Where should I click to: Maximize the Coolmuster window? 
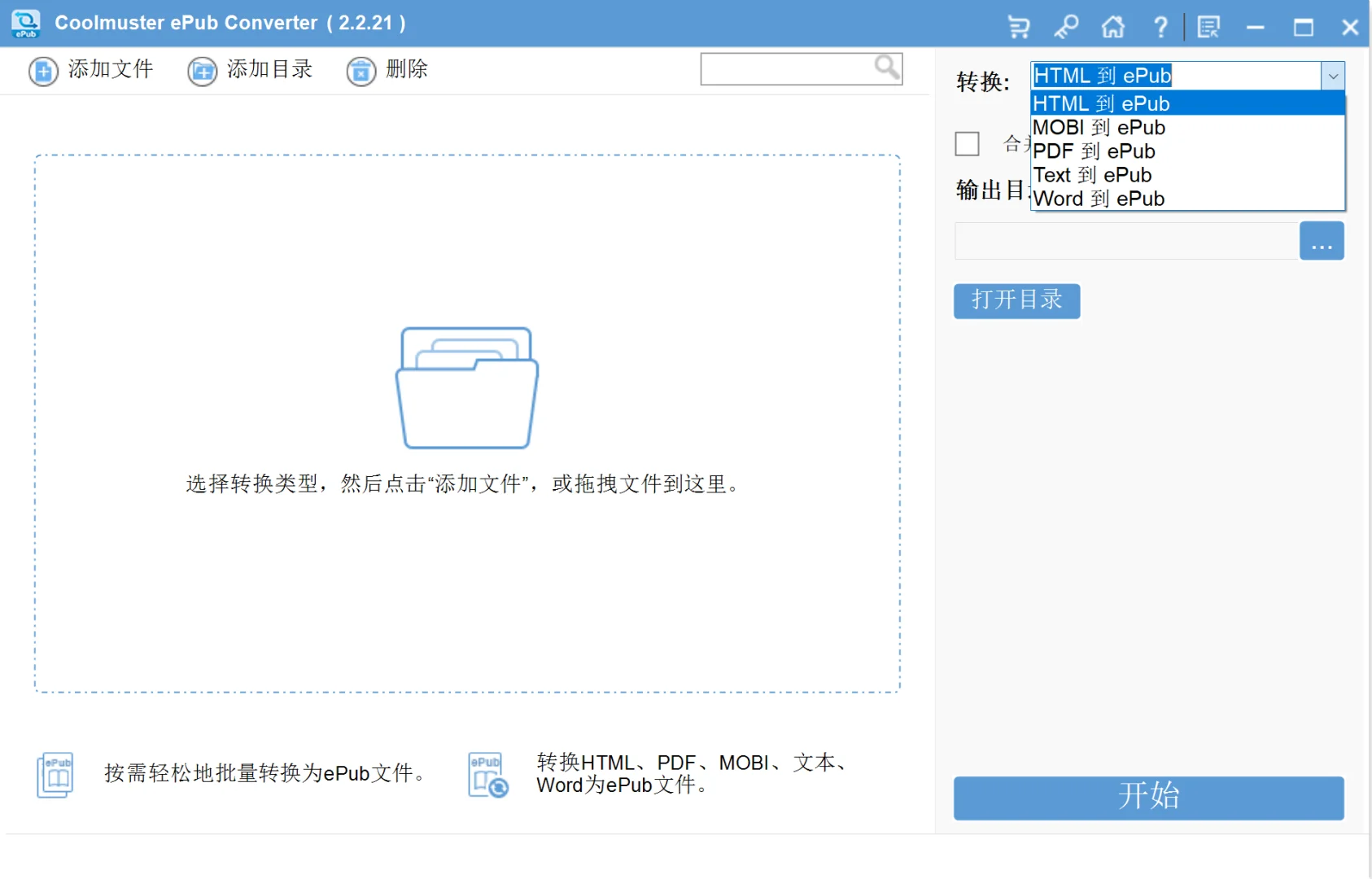point(1303,27)
